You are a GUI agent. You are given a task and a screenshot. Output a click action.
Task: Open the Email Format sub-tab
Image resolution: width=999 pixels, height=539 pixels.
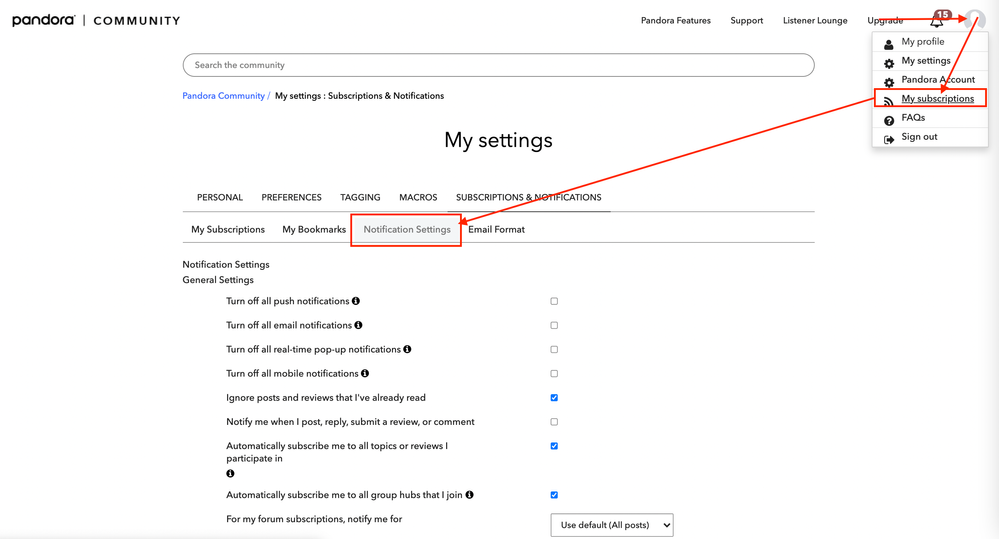pos(496,230)
